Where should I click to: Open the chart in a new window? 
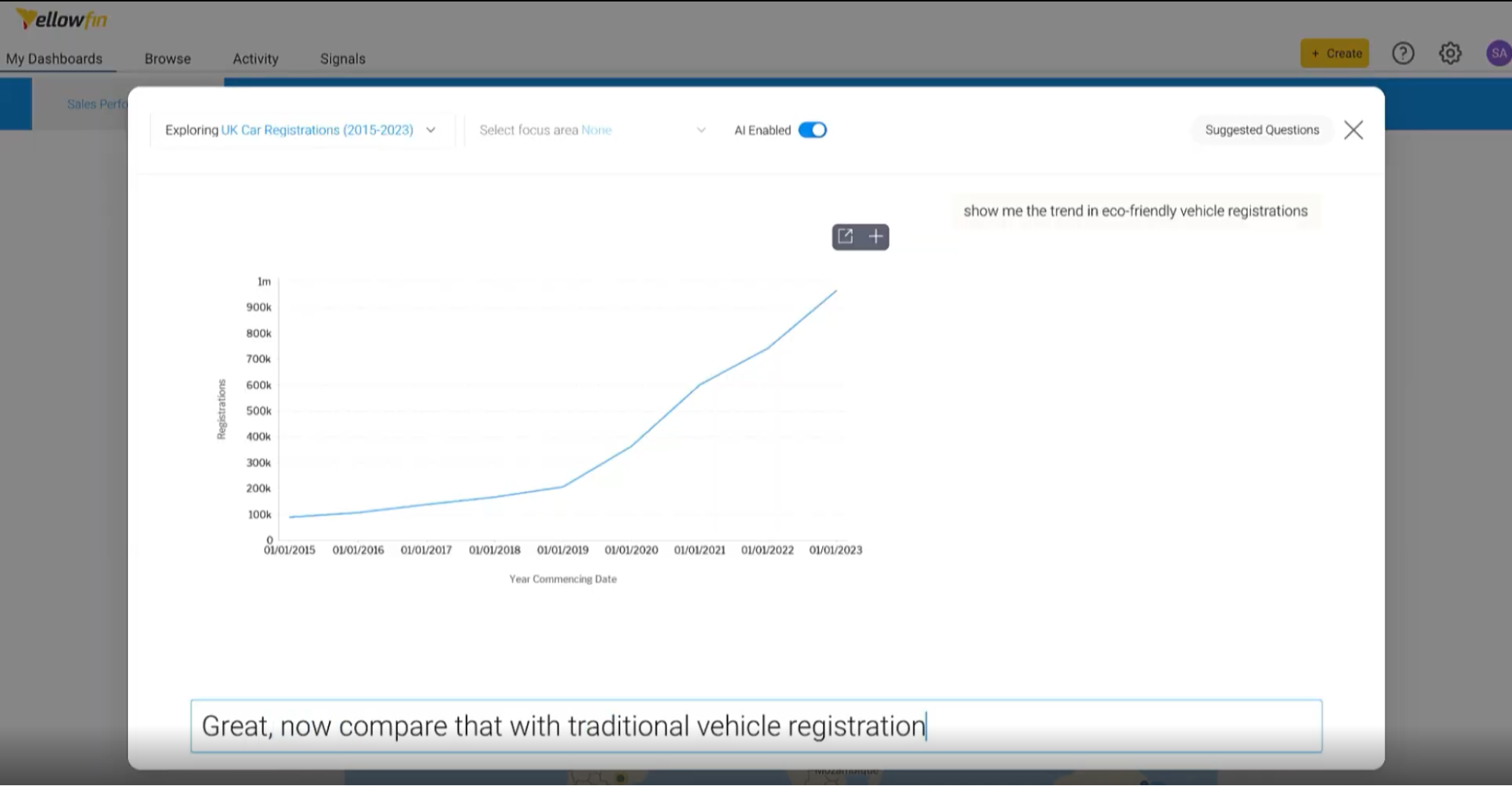846,236
